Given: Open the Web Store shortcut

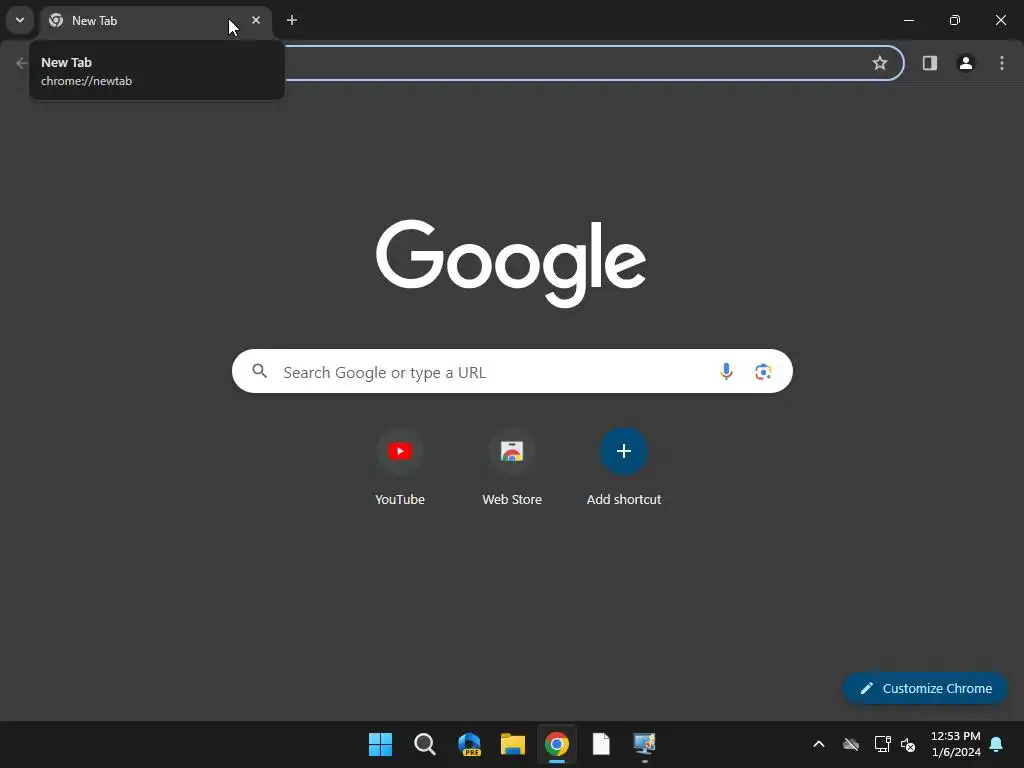Looking at the screenshot, I should [512, 467].
